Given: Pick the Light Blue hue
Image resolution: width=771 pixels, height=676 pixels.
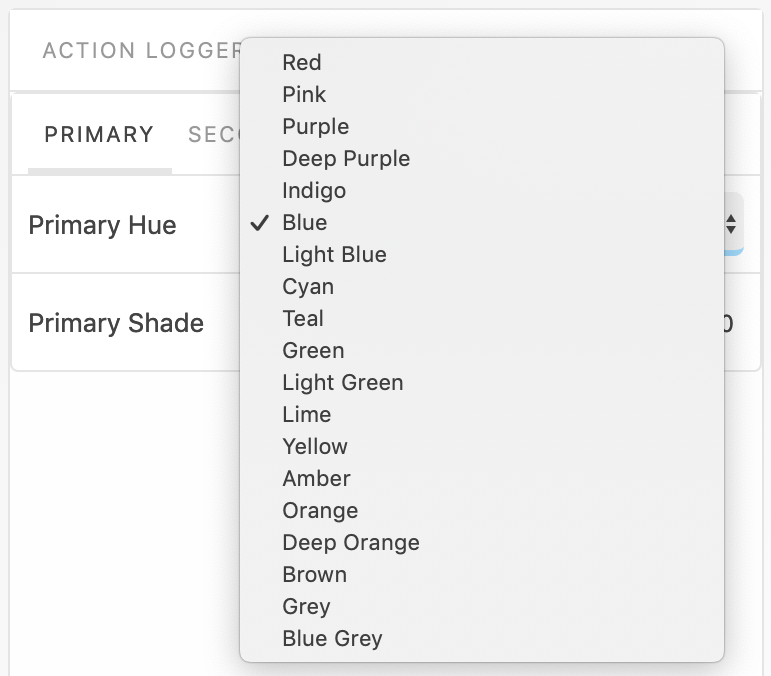Looking at the screenshot, I should pos(334,255).
